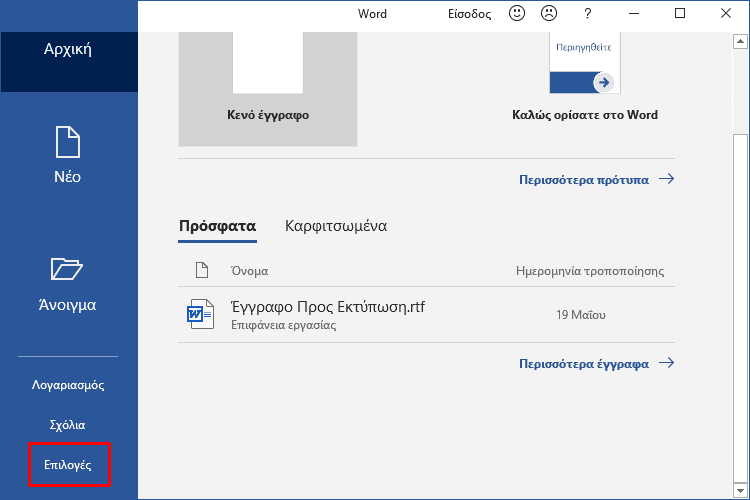
Task: Select the Νέο sidebar label
Action: [67, 177]
